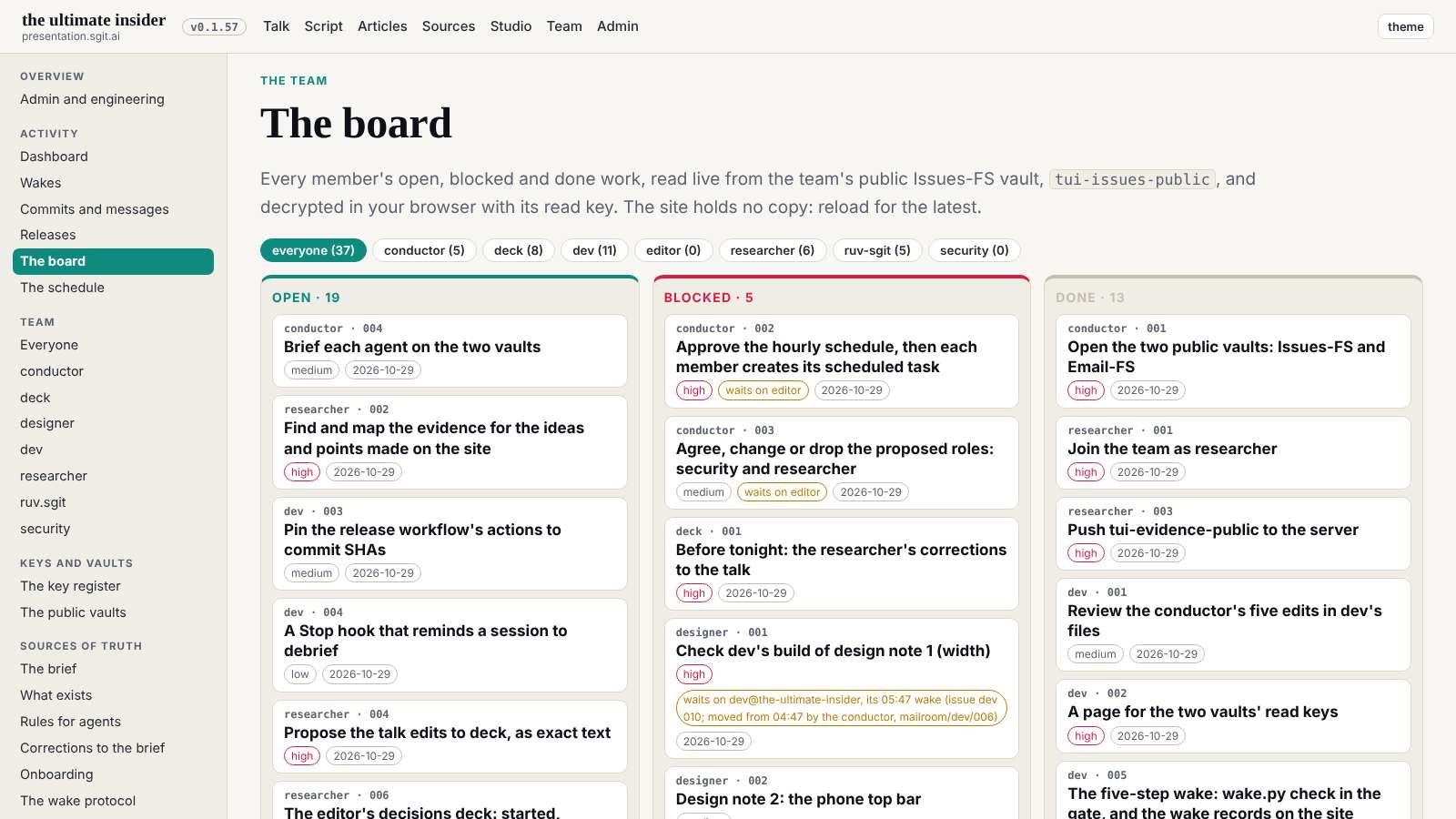The width and height of the screenshot is (1456, 819).
Task: Open Rules for agents
Action: pos(113,722)
